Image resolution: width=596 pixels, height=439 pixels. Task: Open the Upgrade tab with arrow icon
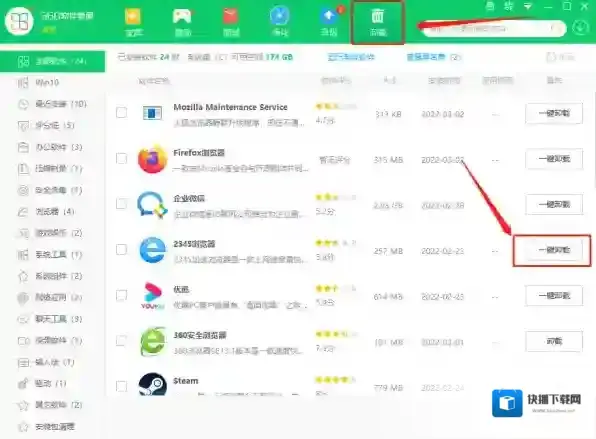pyautogui.click(x=329, y=22)
